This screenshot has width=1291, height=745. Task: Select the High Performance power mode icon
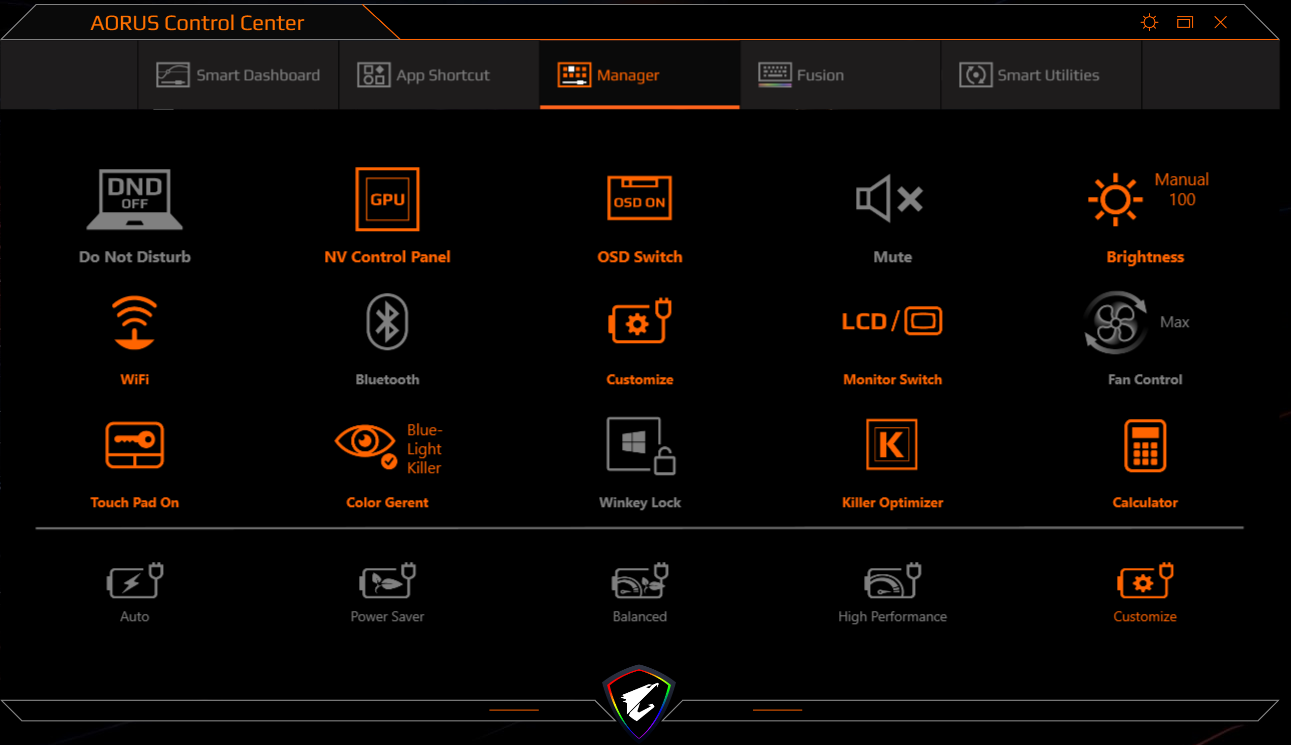[x=892, y=580]
